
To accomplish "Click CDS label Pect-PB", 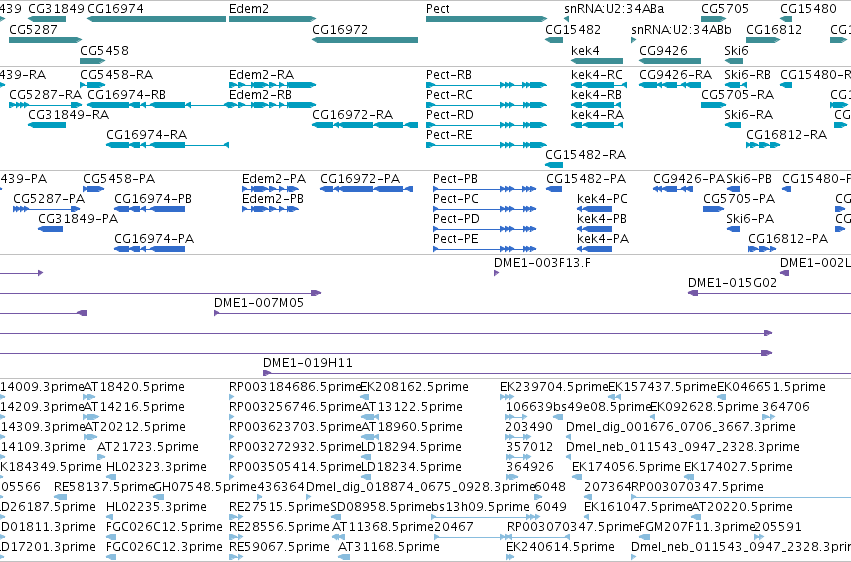I will click(x=455, y=178).
